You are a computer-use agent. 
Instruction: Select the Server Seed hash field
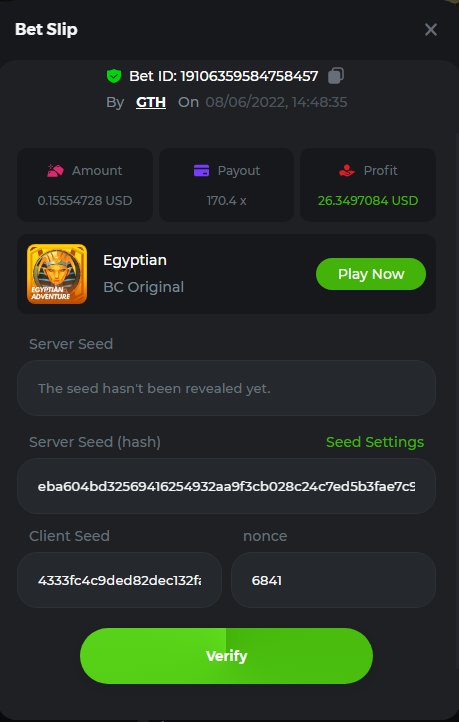click(x=227, y=486)
